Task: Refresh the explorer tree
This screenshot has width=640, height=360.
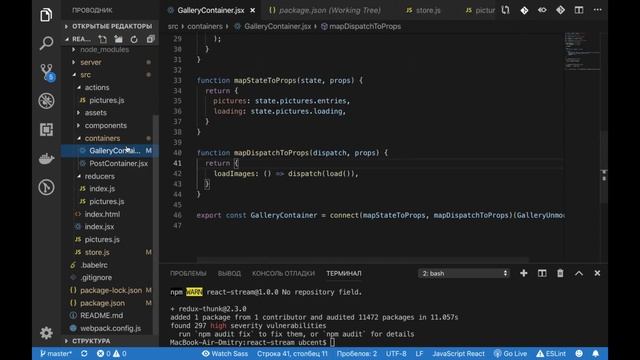Action: coord(134,39)
